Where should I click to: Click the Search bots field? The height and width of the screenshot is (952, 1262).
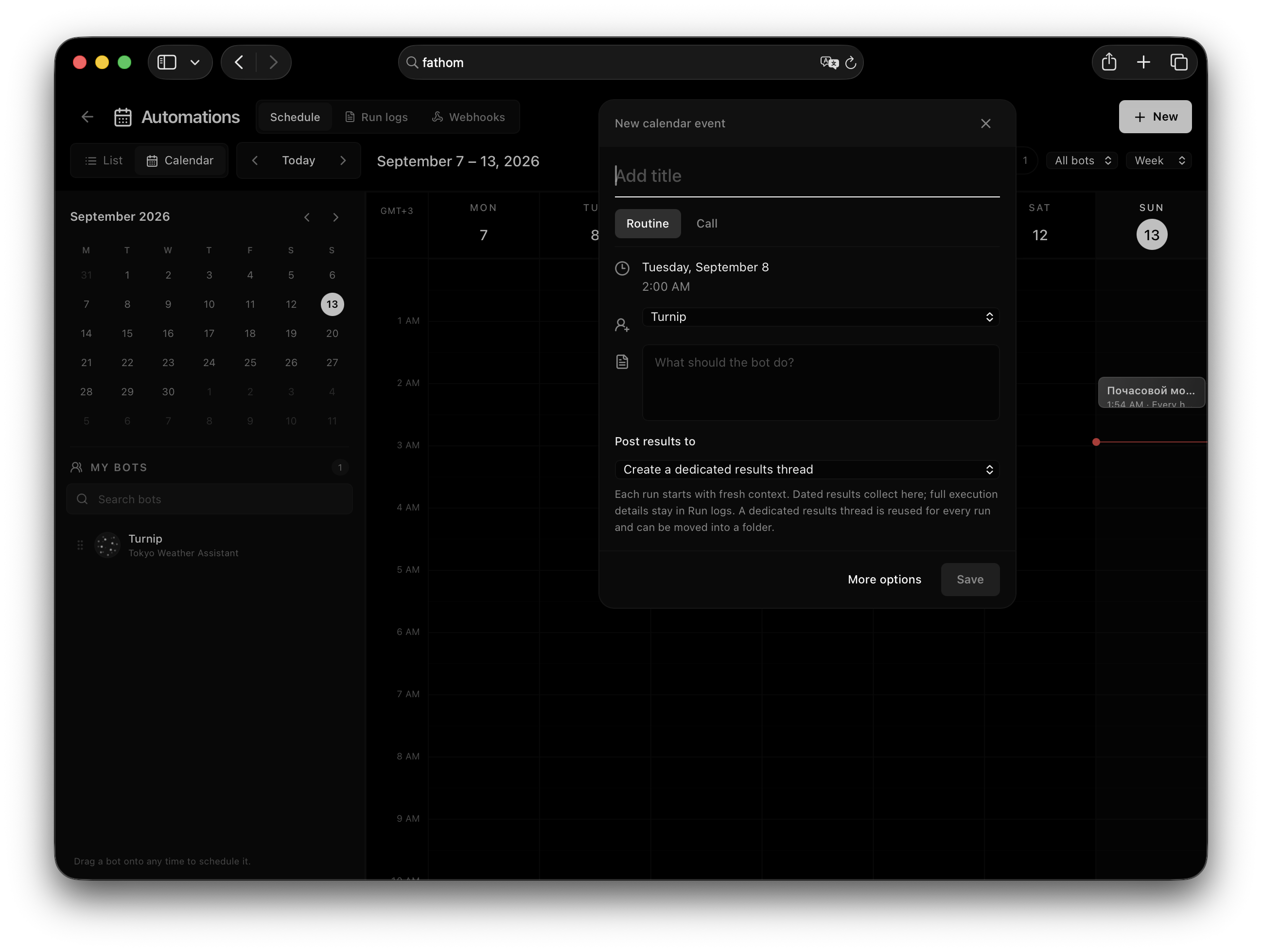pyautogui.click(x=210, y=499)
